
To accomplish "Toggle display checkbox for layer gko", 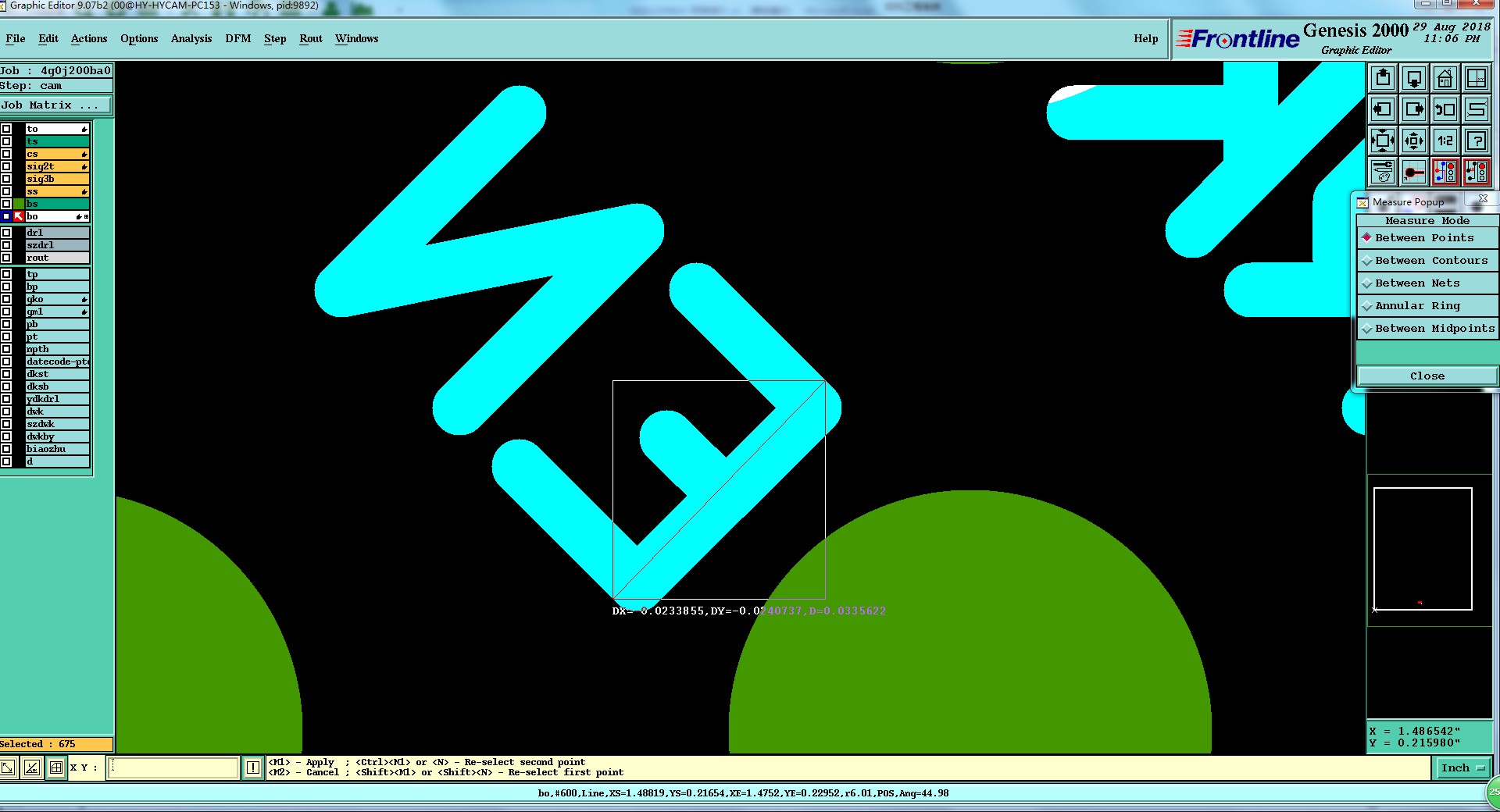I will tap(6, 299).
